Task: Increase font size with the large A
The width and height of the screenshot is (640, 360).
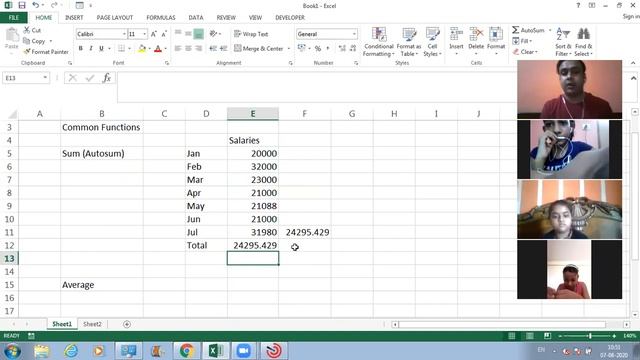Action: [x=154, y=34]
